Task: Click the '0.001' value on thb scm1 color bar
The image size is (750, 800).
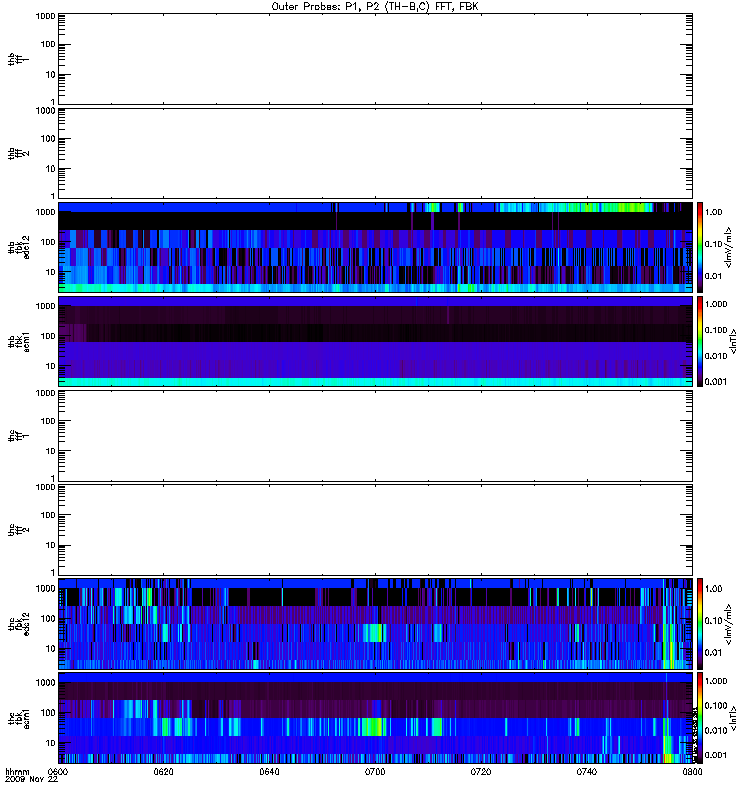Action: pos(716,382)
